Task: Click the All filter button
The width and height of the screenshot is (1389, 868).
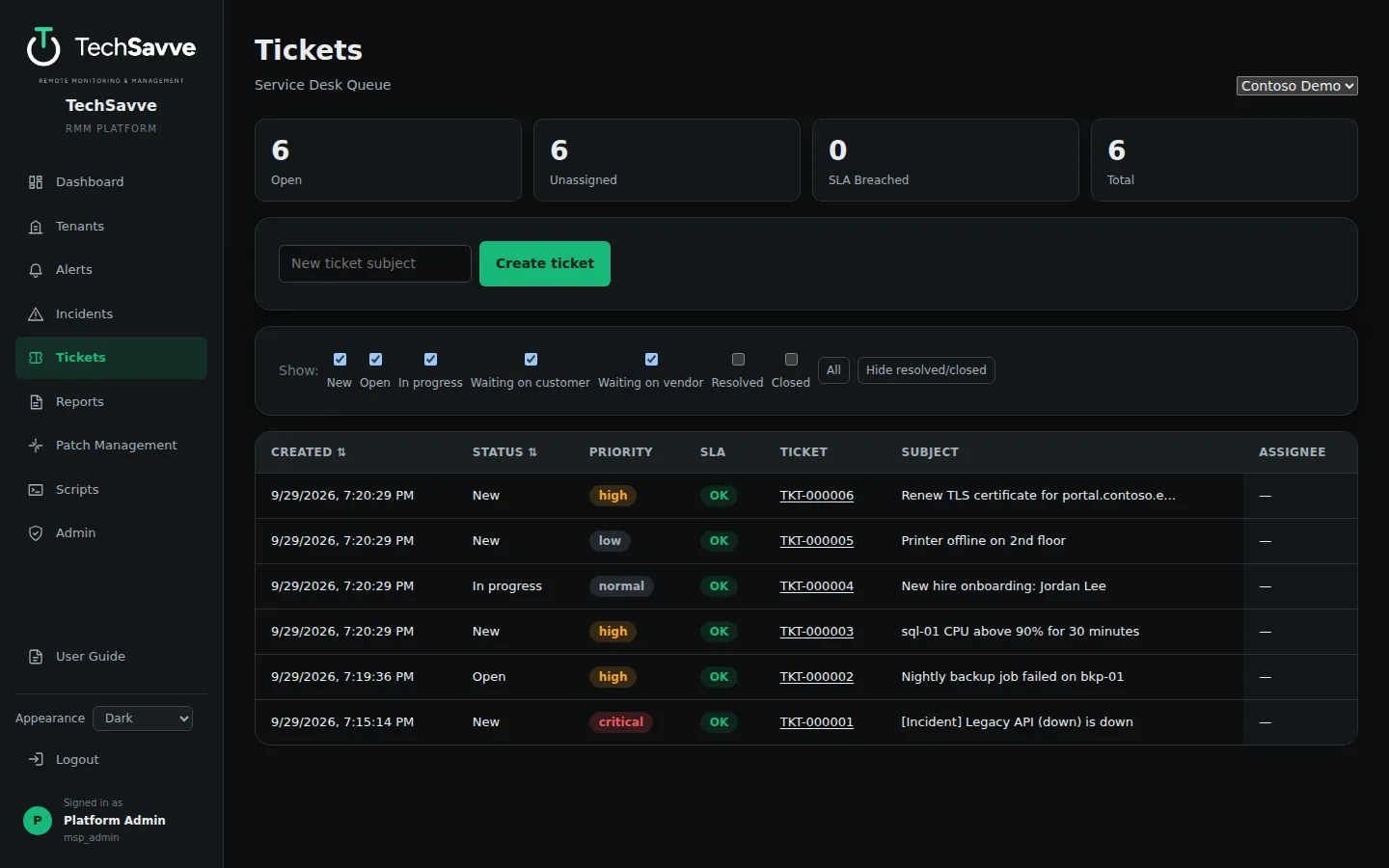Action: click(833, 370)
